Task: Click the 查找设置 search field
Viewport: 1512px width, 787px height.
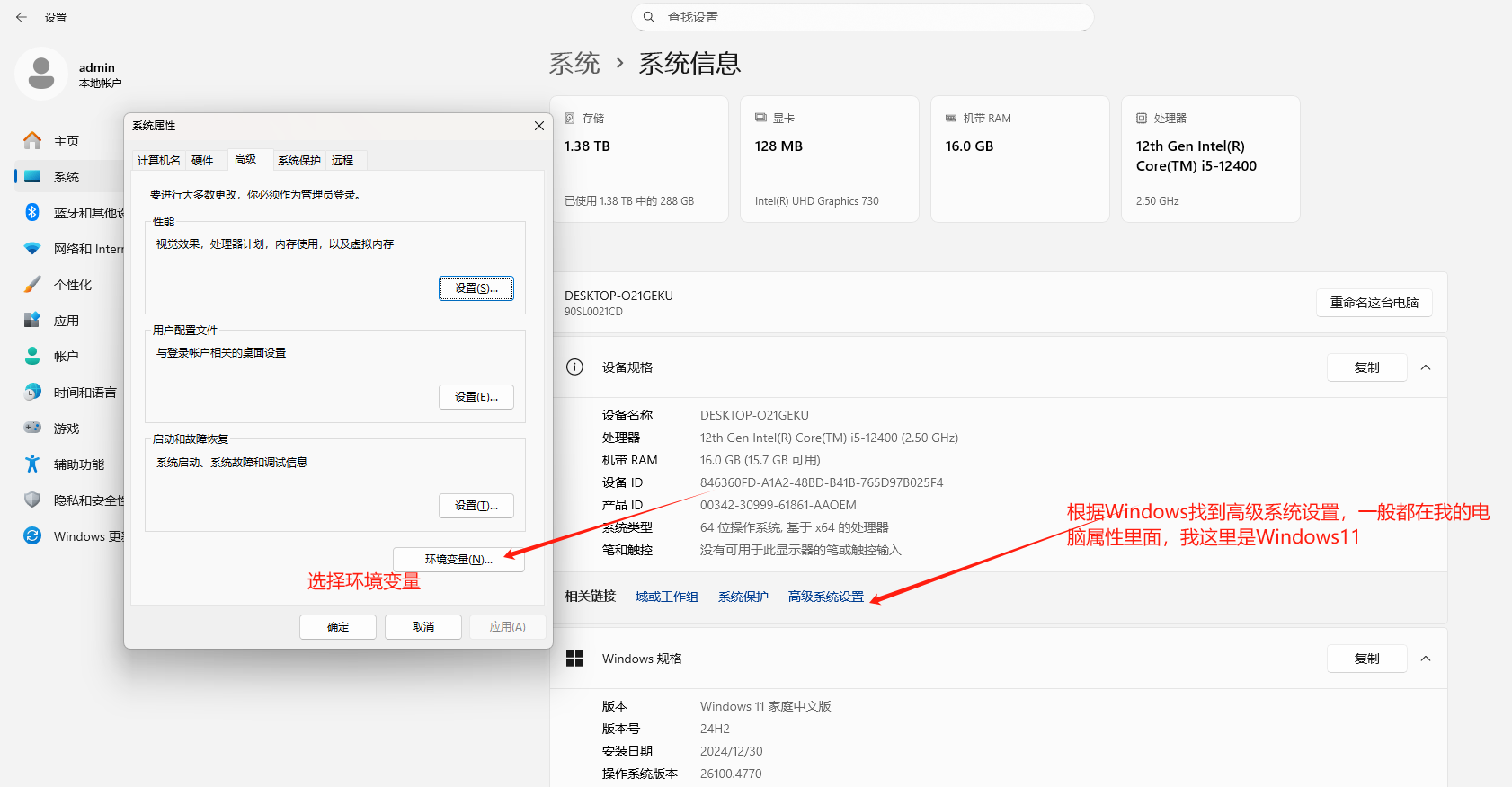Action: point(863,17)
